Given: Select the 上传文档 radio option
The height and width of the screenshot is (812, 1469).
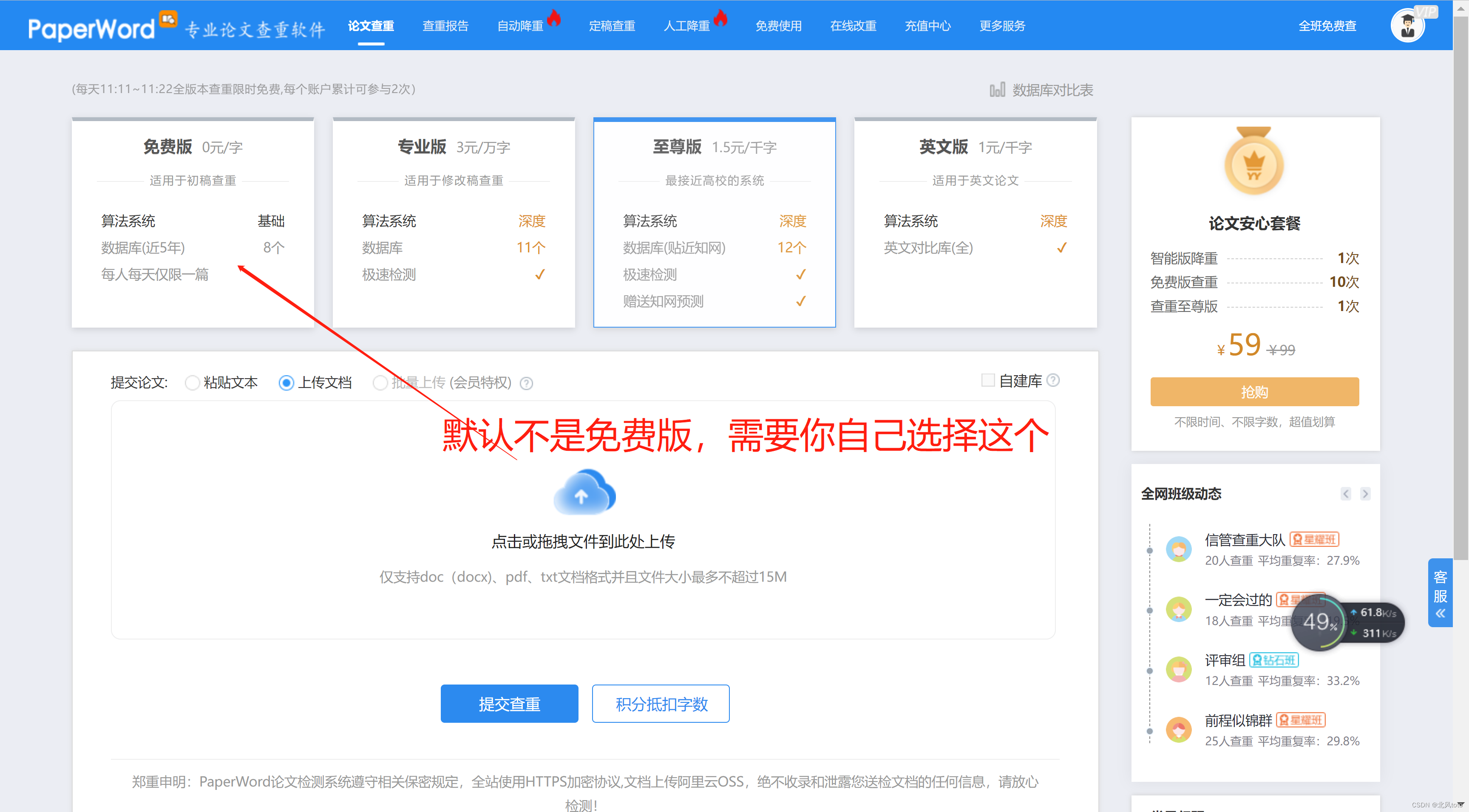Looking at the screenshot, I should (x=286, y=382).
